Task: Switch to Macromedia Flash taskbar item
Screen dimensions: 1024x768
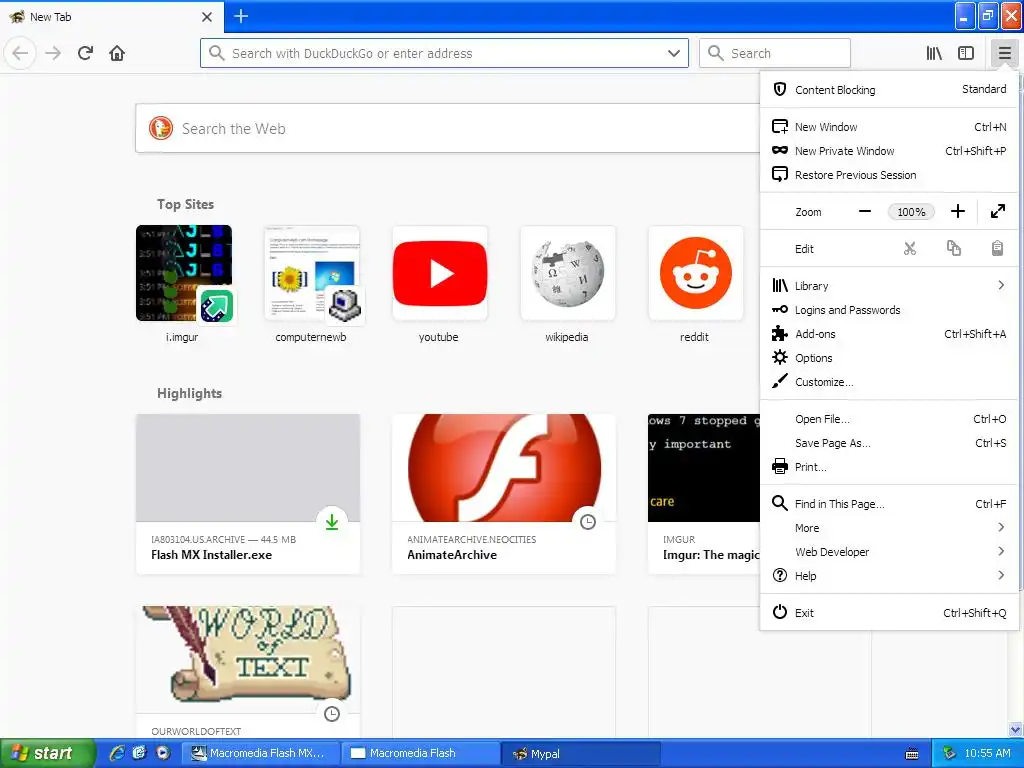Action: [x=421, y=753]
